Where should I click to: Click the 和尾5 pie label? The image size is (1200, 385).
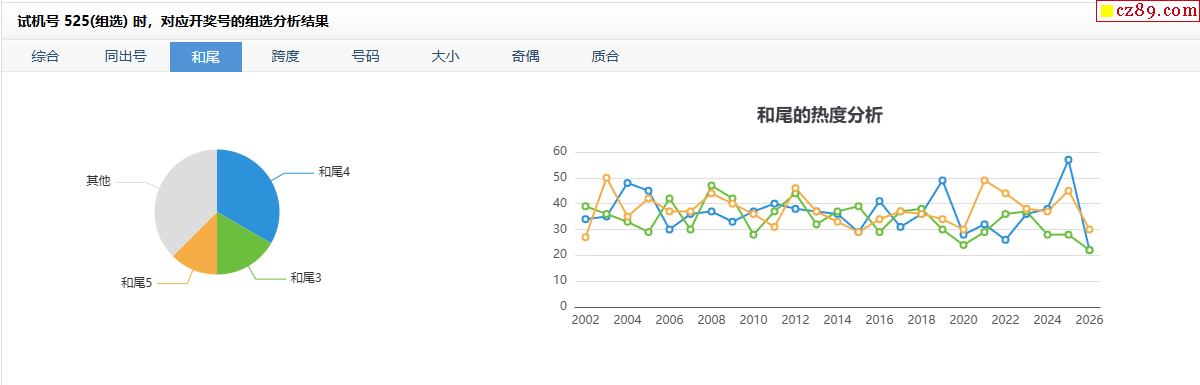click(137, 283)
